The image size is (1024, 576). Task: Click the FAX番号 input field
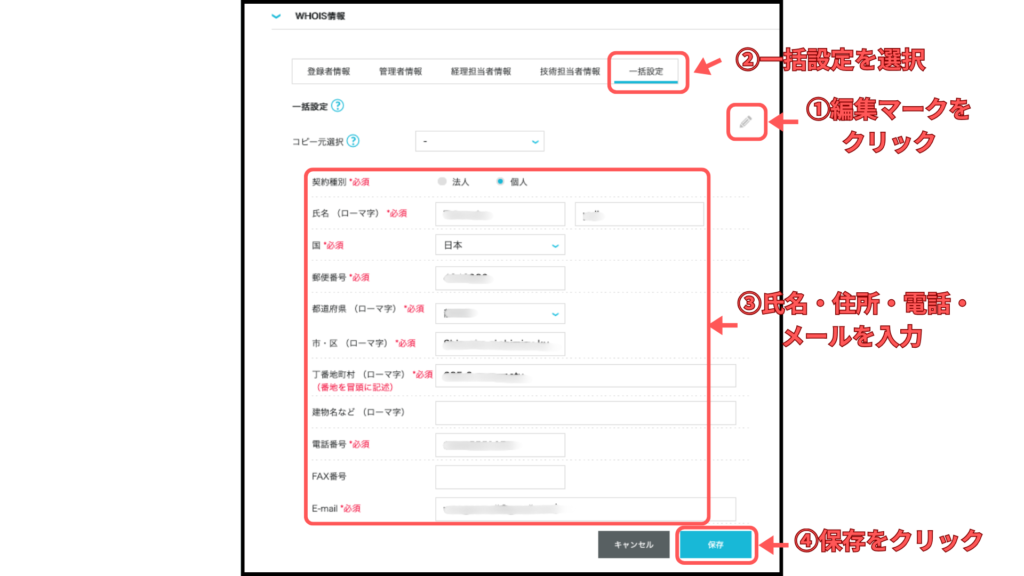click(500, 477)
